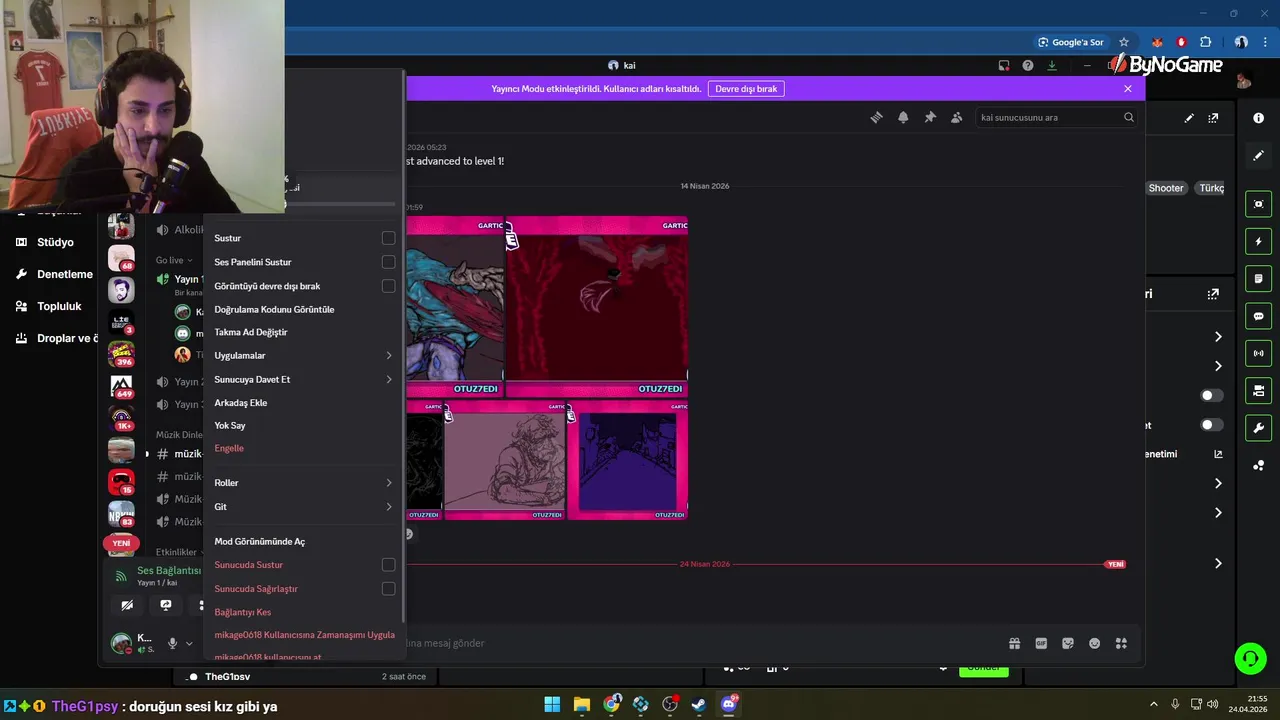
Task: Click the Shooter tag
Action: pyautogui.click(x=1166, y=188)
